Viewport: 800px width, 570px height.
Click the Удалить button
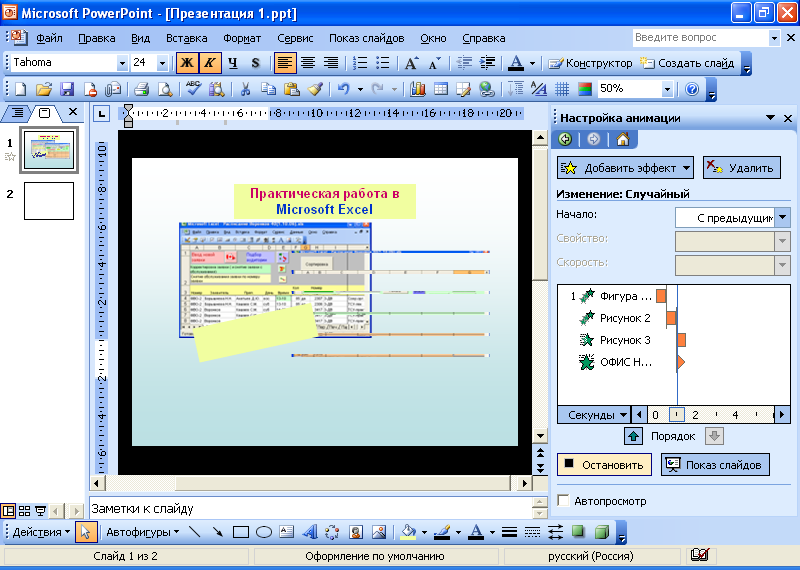[742, 168]
